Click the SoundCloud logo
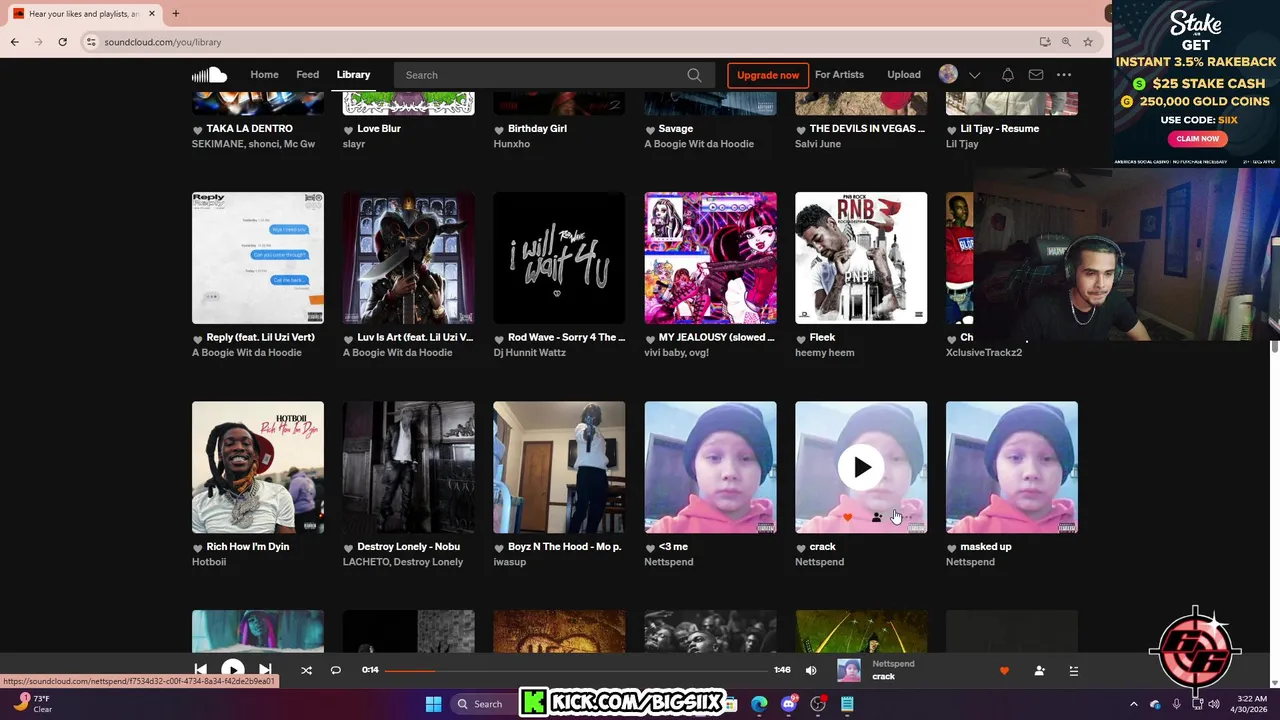 pos(209,75)
